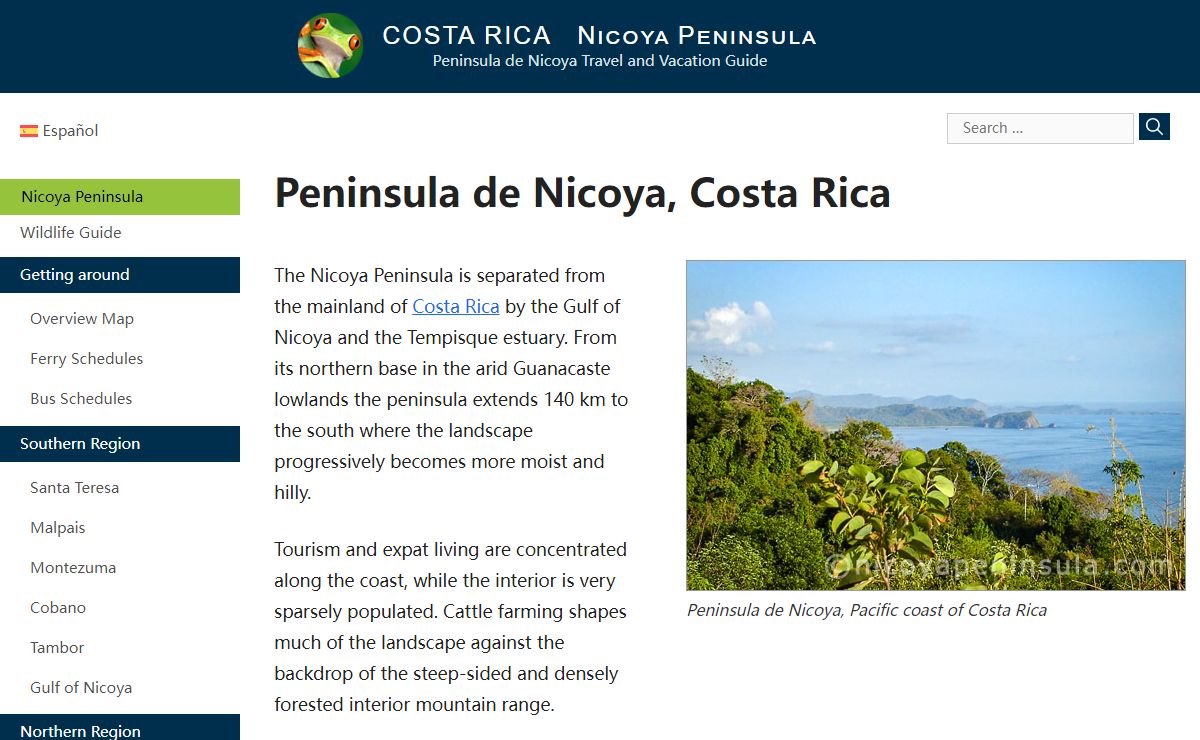Open the Overview Map page
This screenshot has width=1200, height=740.
[x=82, y=319]
